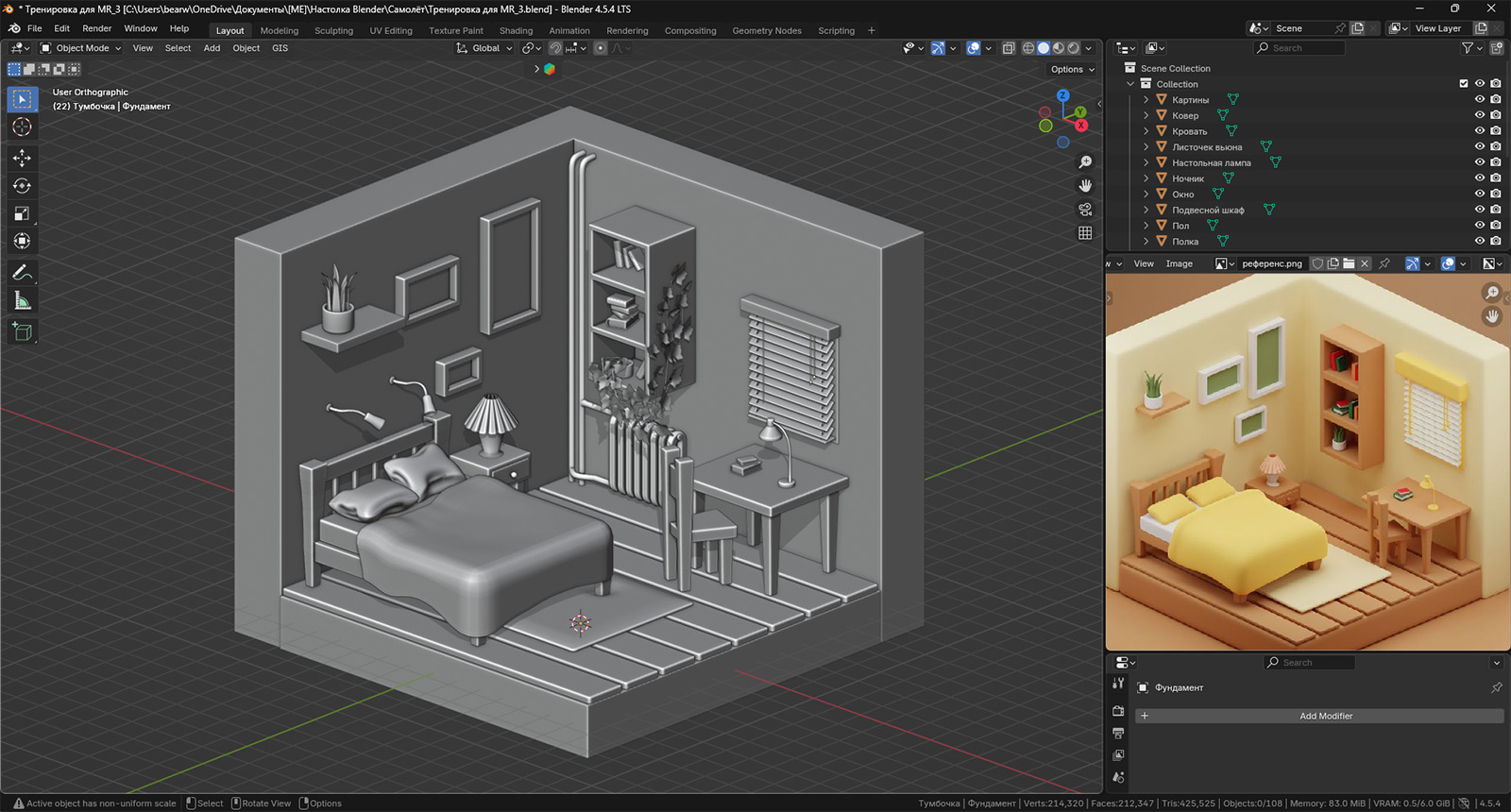Choose the Add Cube tool
Image resolution: width=1511 pixels, height=812 pixels.
point(22,331)
